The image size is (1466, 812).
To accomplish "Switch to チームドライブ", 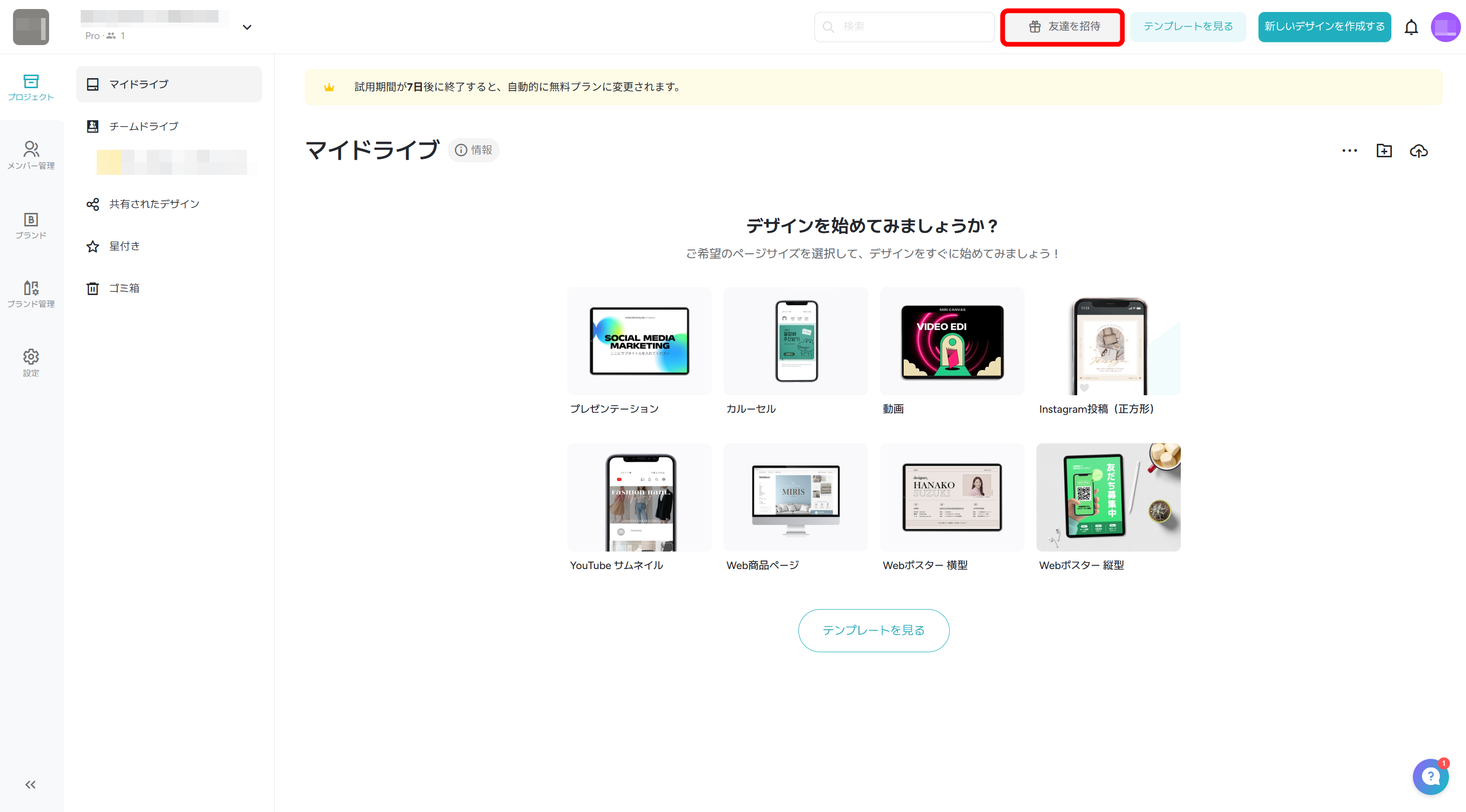I will (x=143, y=126).
